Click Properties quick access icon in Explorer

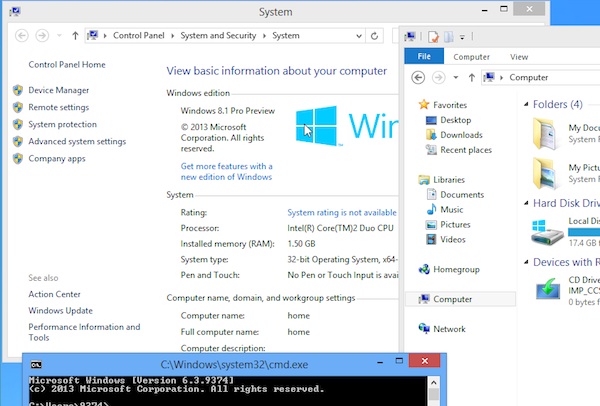(x=433, y=37)
